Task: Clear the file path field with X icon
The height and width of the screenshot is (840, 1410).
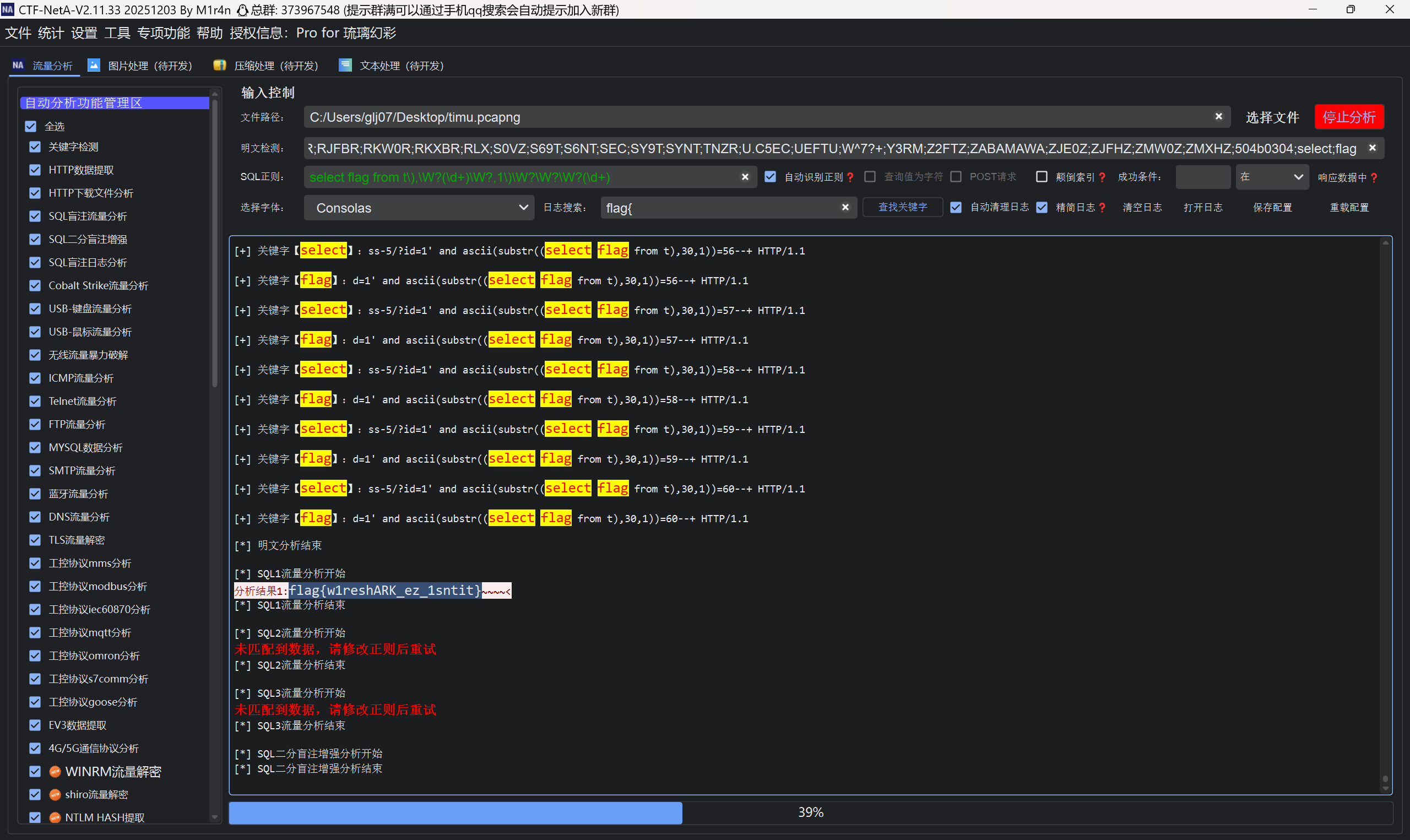Action: pyautogui.click(x=1218, y=116)
